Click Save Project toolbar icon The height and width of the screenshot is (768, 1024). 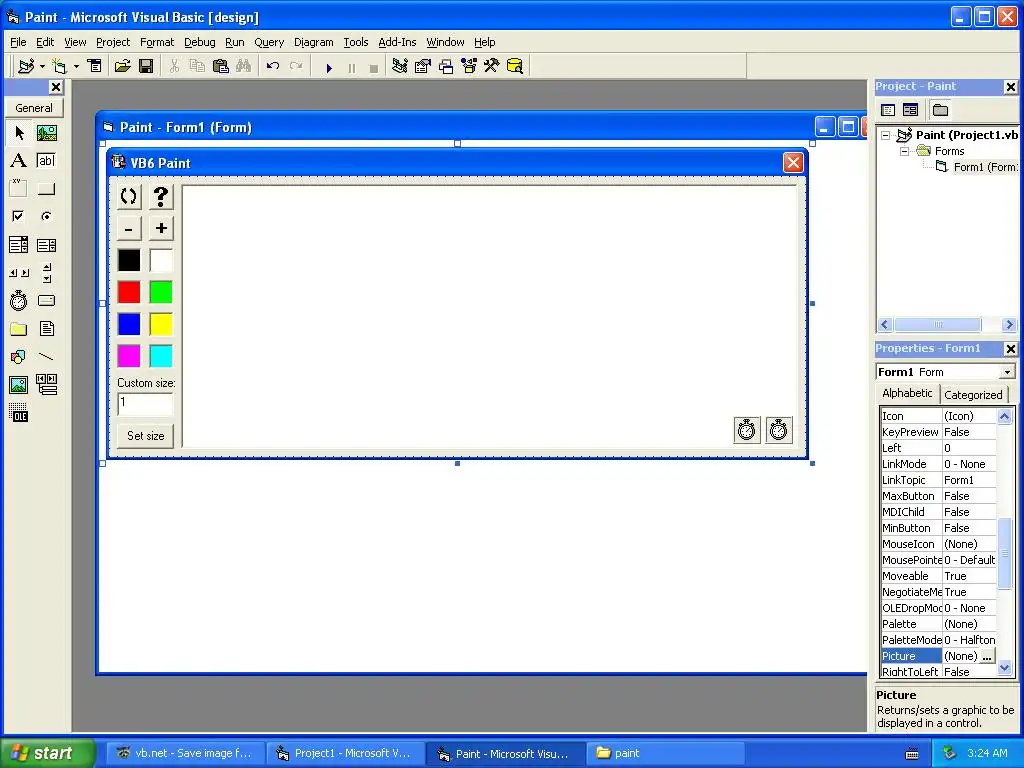tap(146, 66)
